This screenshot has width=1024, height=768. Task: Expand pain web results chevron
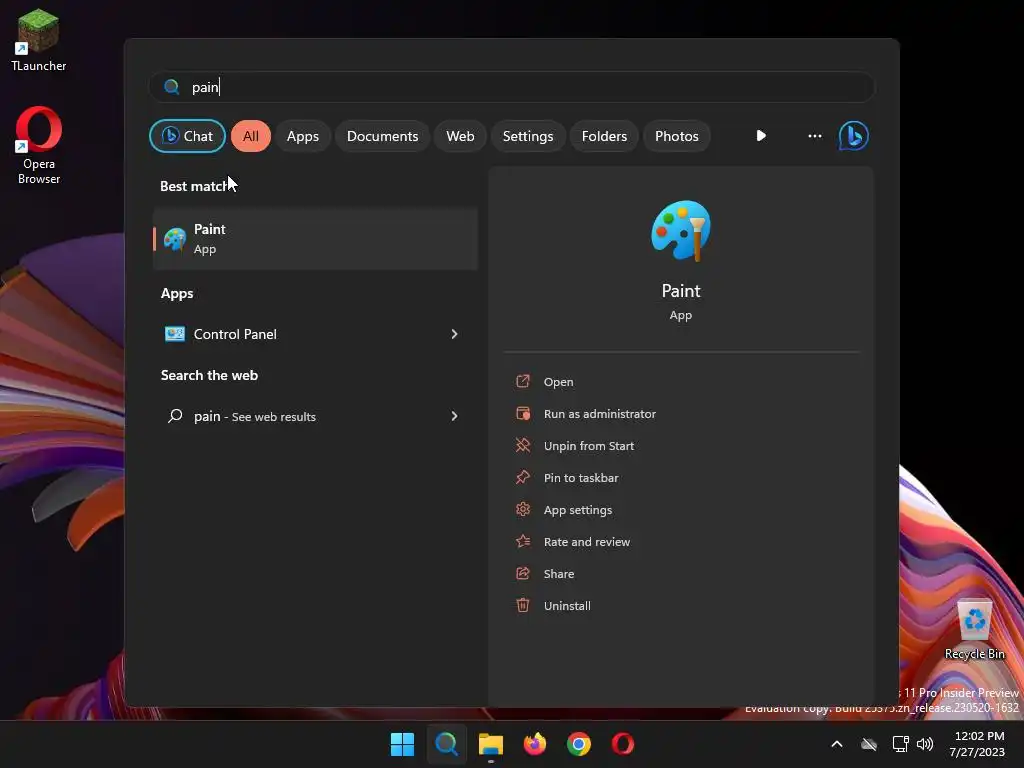(x=455, y=416)
